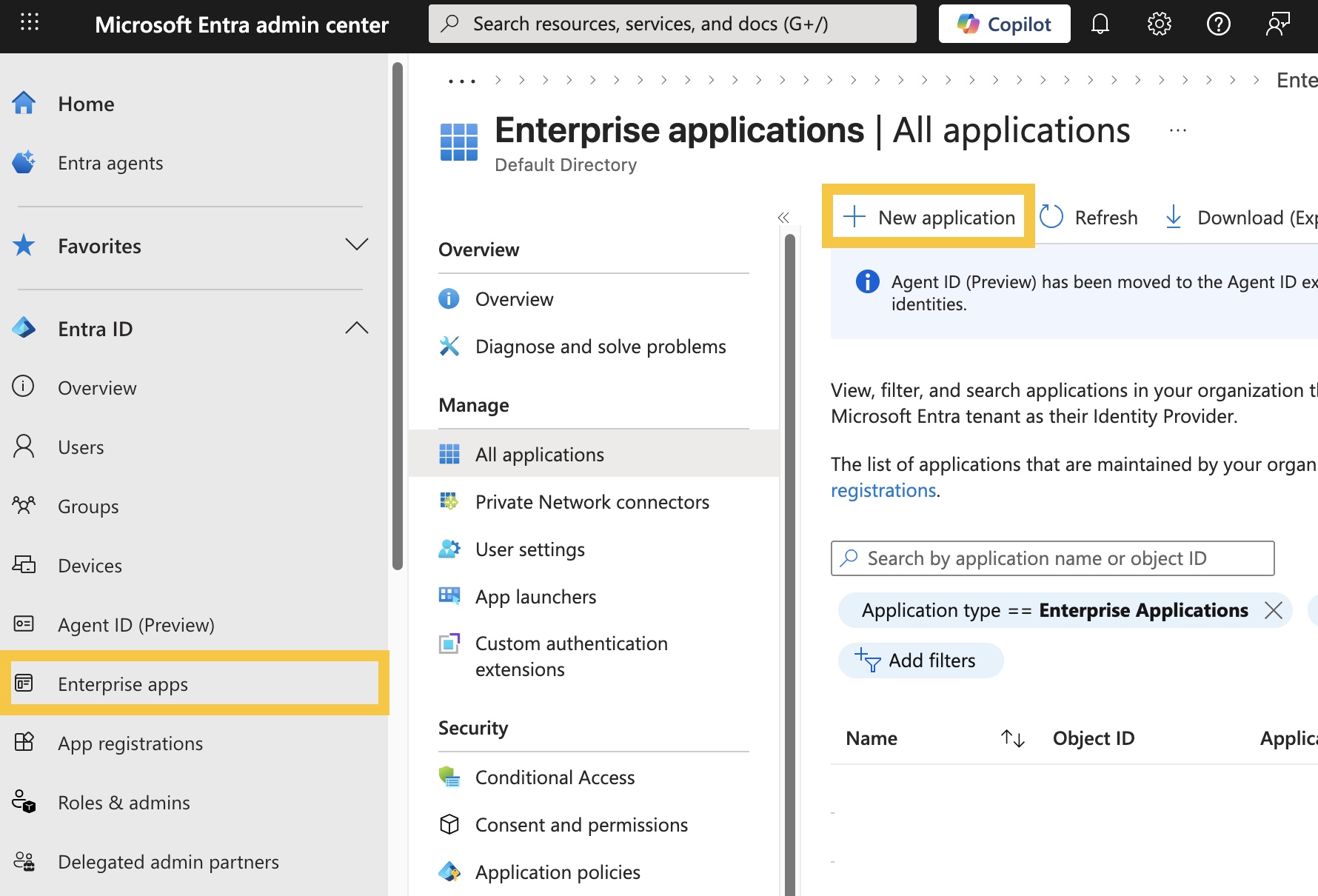1318x896 pixels.
Task: Select Conditional Access in Security section
Action: [x=555, y=778]
